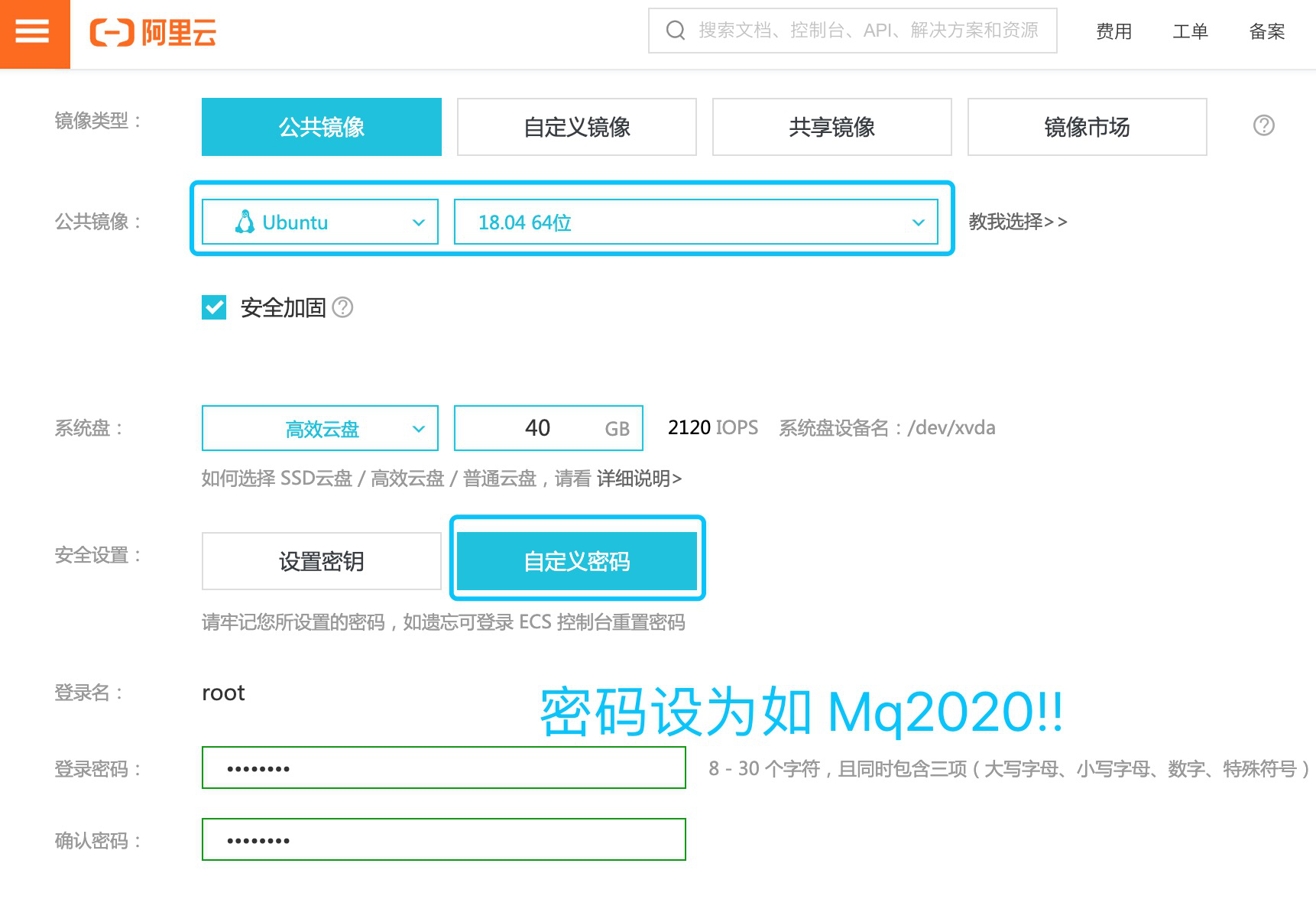Choose the 共享镜像 option
The image size is (1316, 899).
(832, 127)
